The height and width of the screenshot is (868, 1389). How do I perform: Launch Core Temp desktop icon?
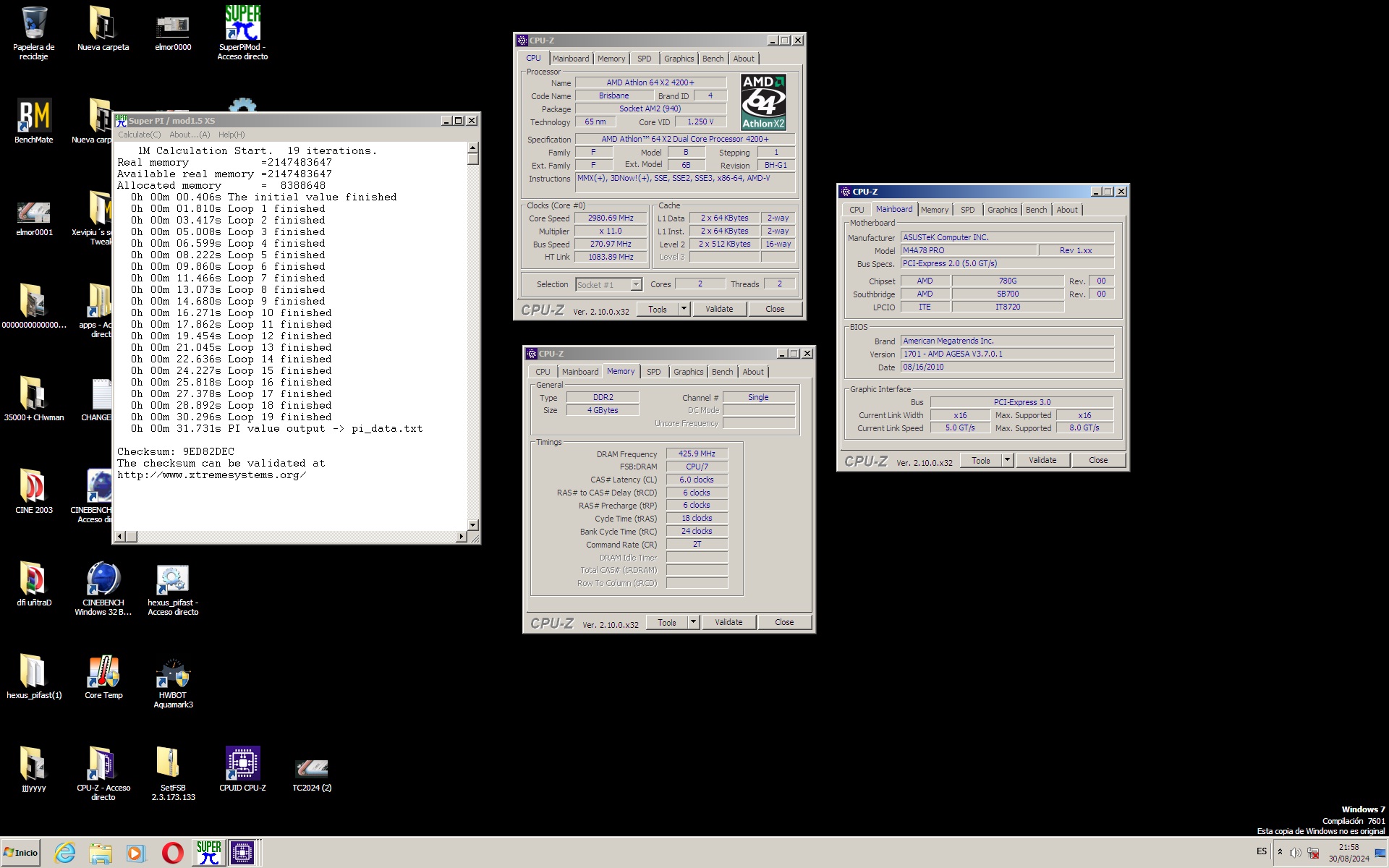[103, 676]
